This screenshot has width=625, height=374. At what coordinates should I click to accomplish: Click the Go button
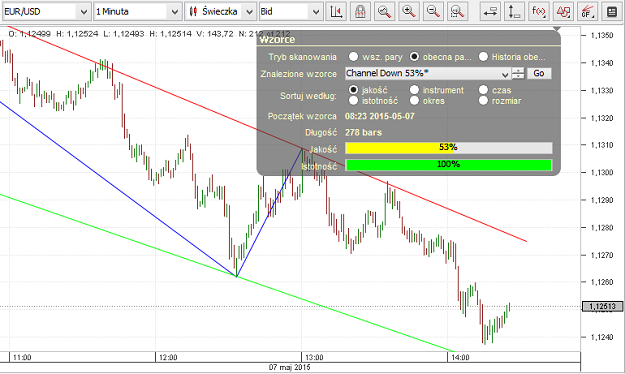(x=539, y=73)
